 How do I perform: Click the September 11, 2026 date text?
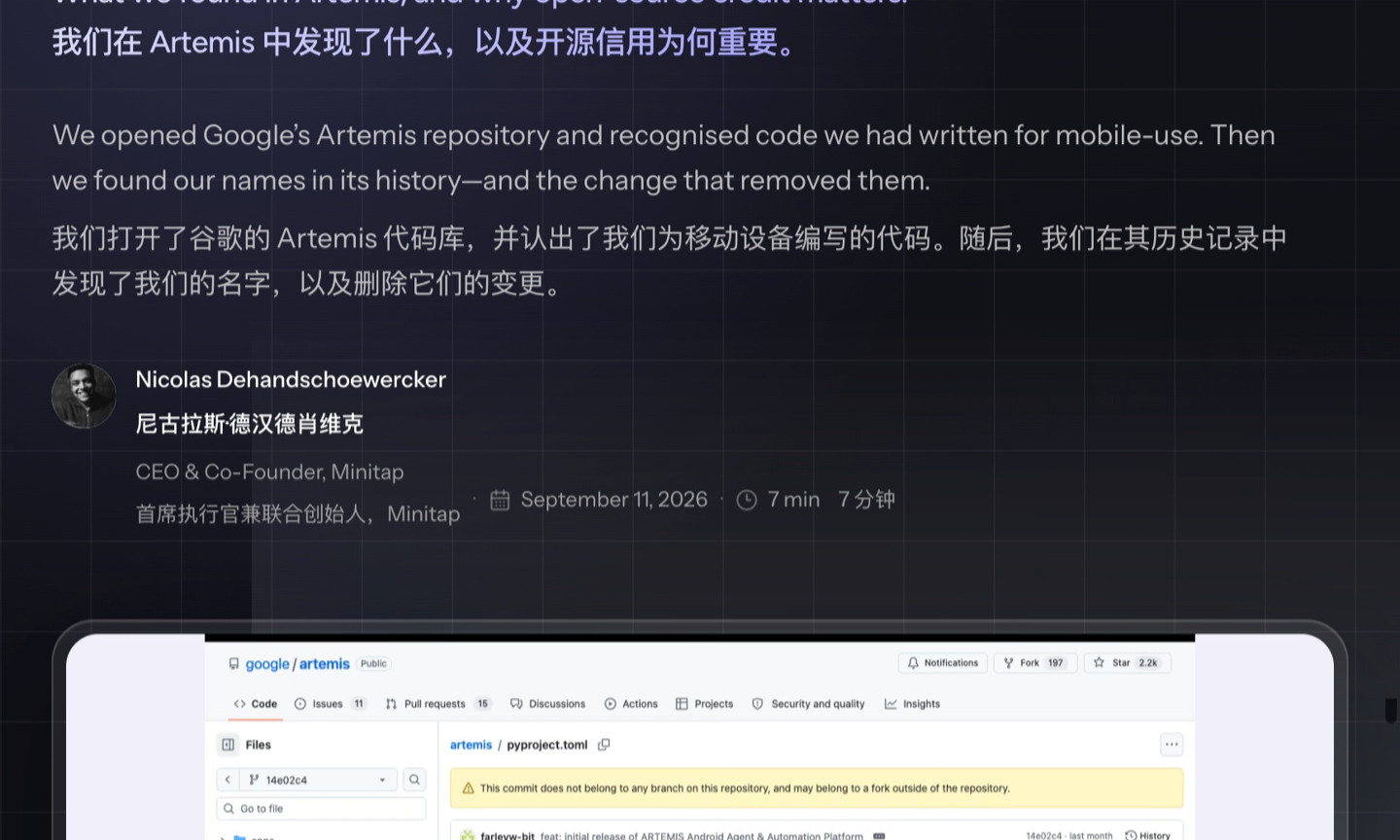(614, 500)
